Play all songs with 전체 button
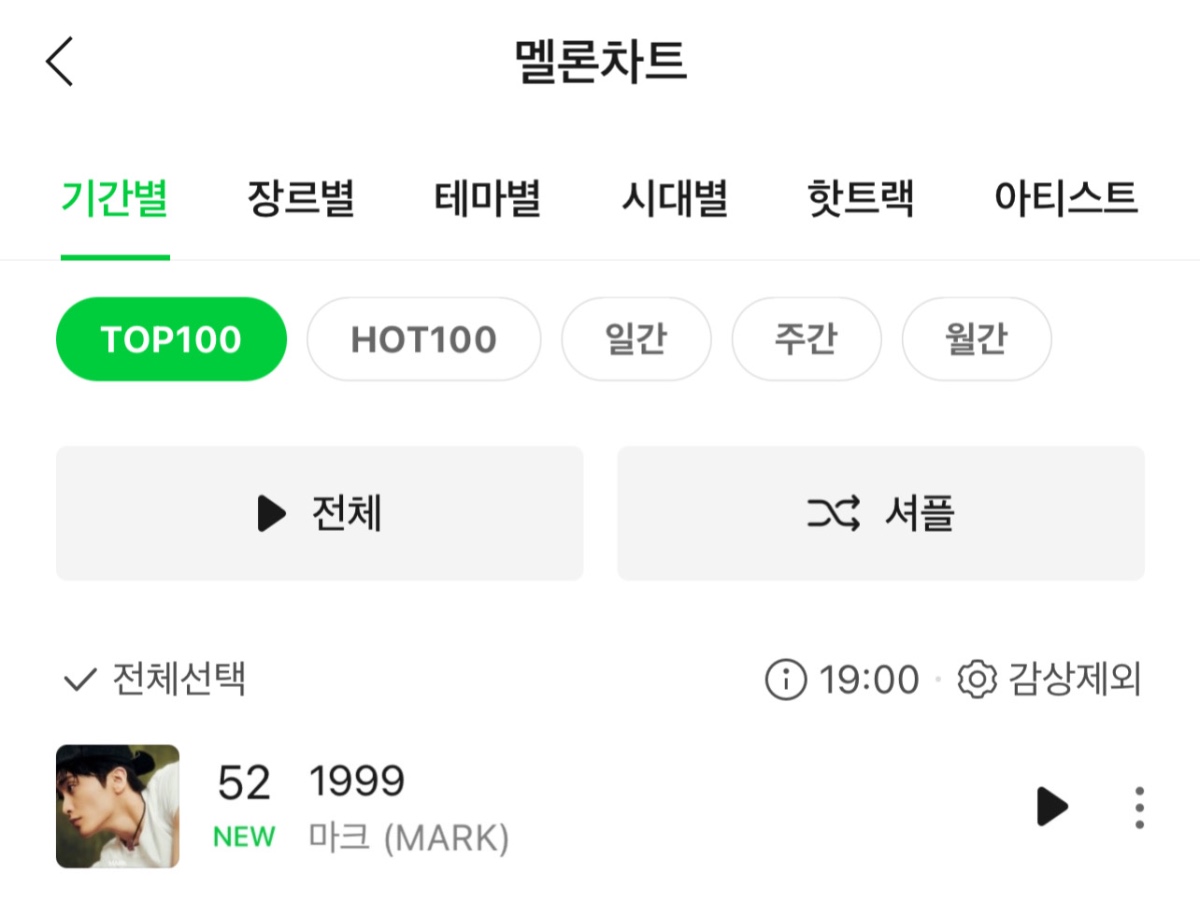 (x=319, y=513)
